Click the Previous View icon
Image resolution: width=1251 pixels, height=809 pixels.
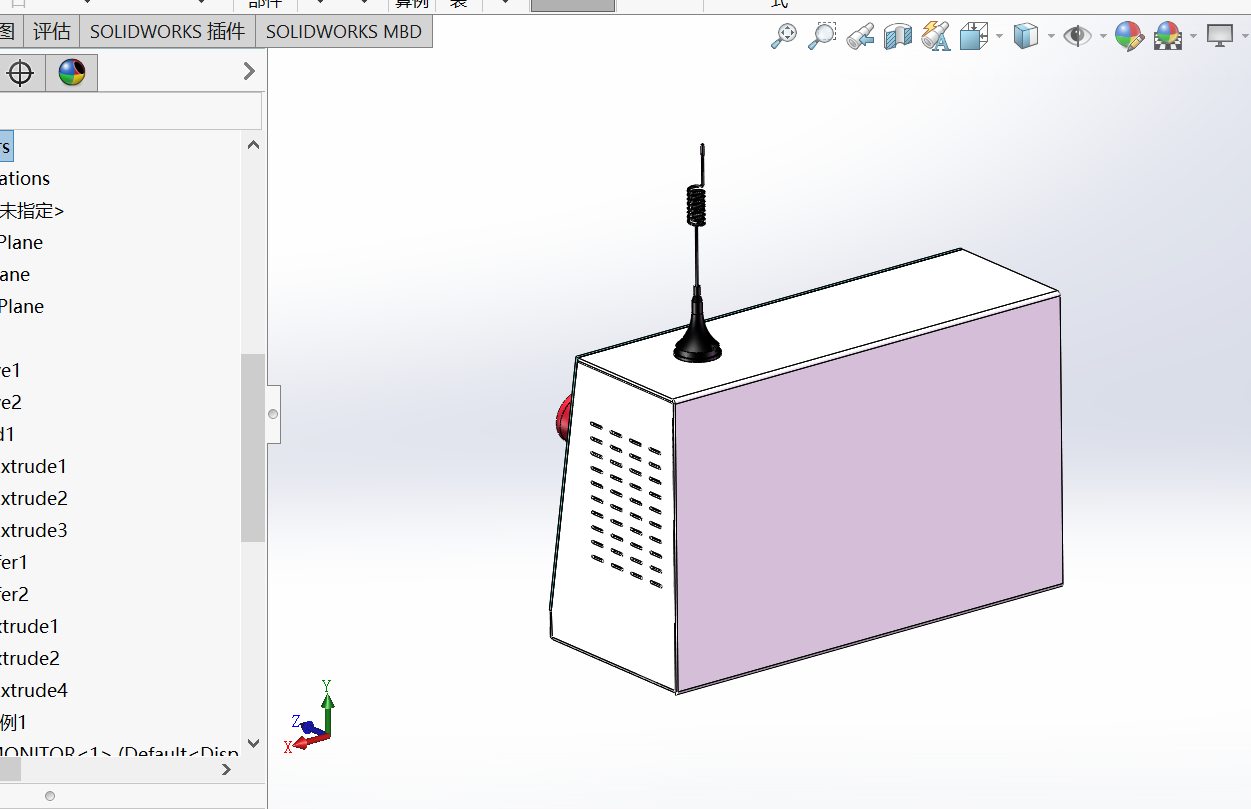[859, 37]
